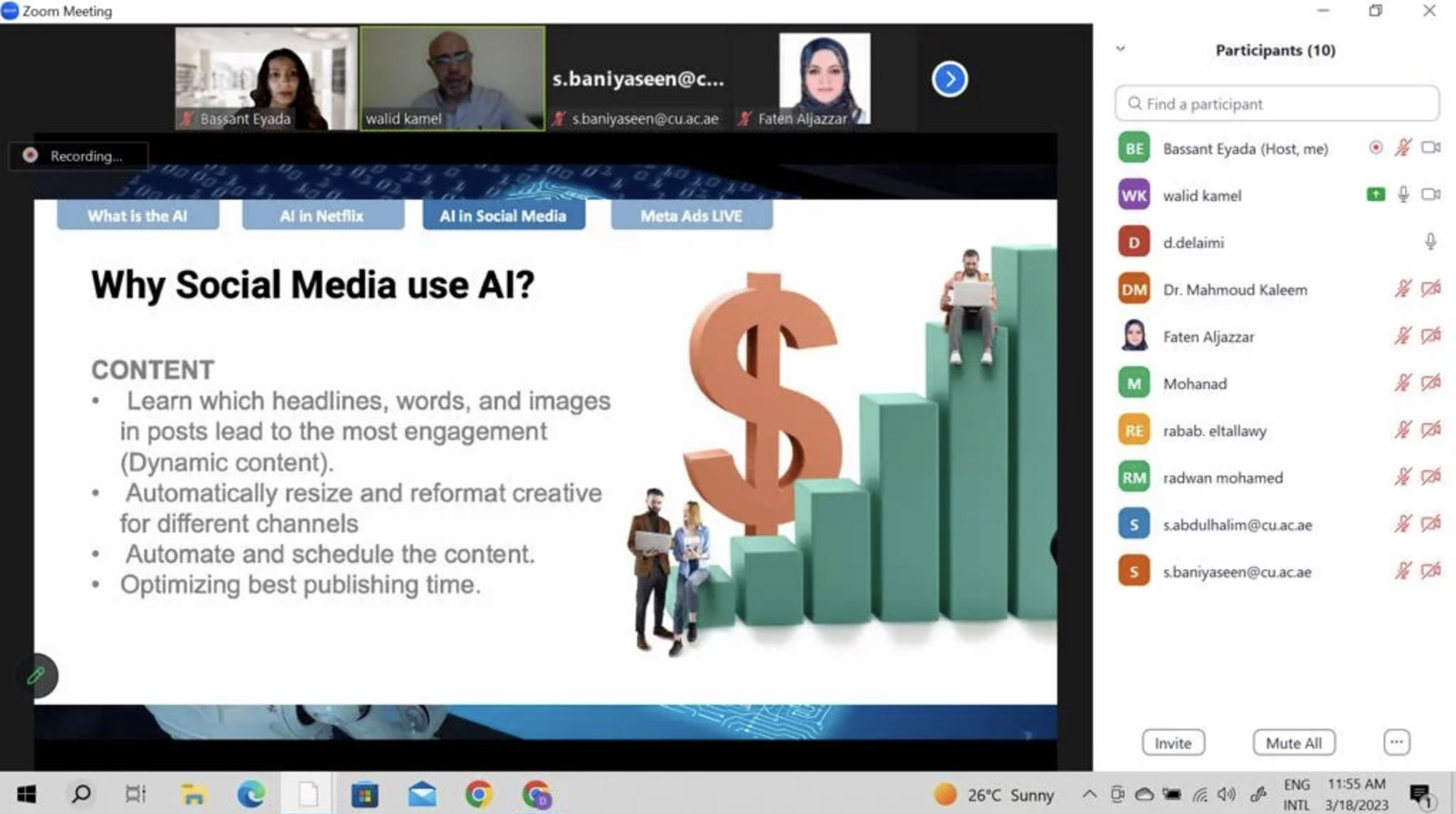Click the Recording indicator
This screenshot has width=1456, height=814.
(x=78, y=156)
